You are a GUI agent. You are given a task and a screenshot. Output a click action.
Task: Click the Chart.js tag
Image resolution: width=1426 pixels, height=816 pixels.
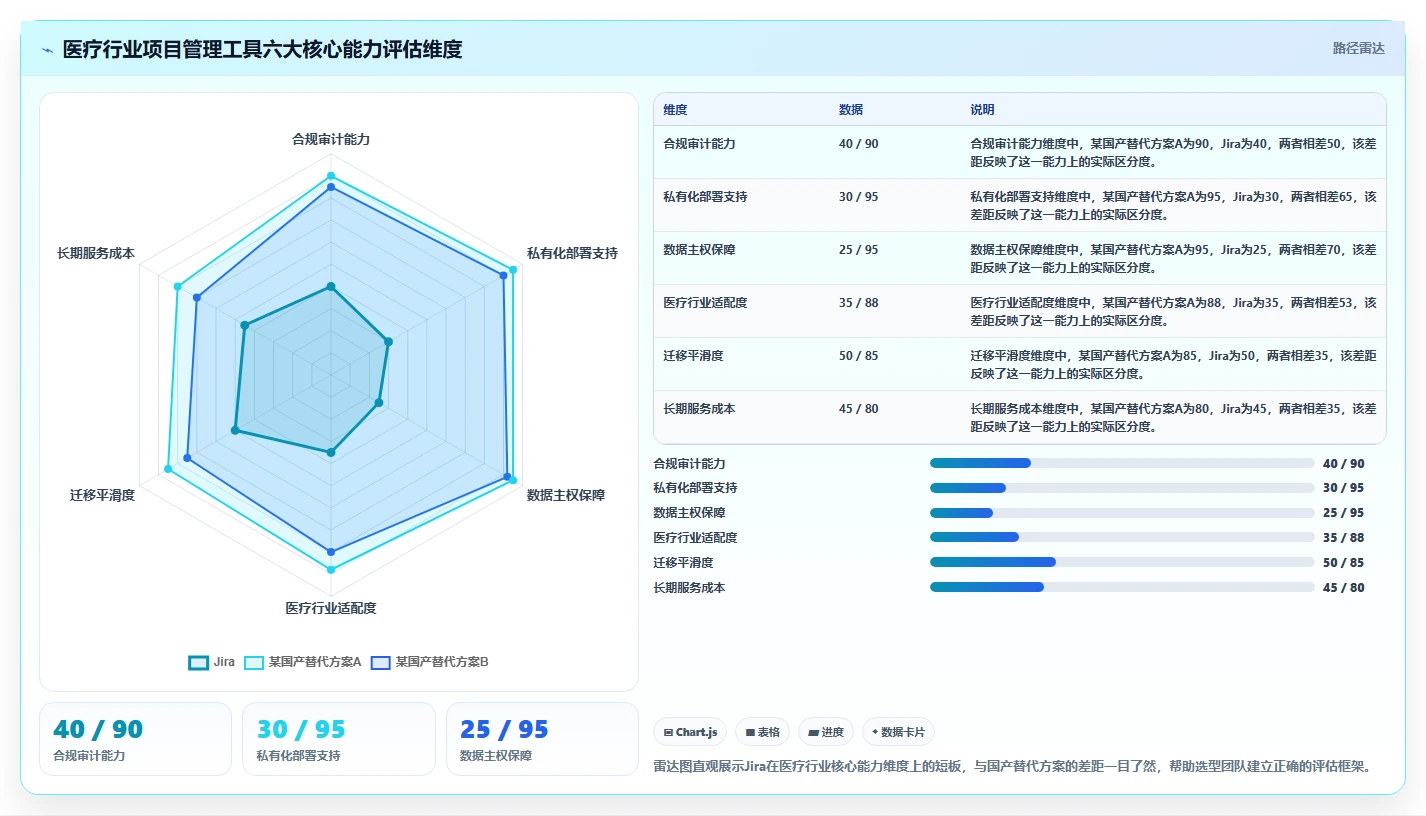[691, 732]
